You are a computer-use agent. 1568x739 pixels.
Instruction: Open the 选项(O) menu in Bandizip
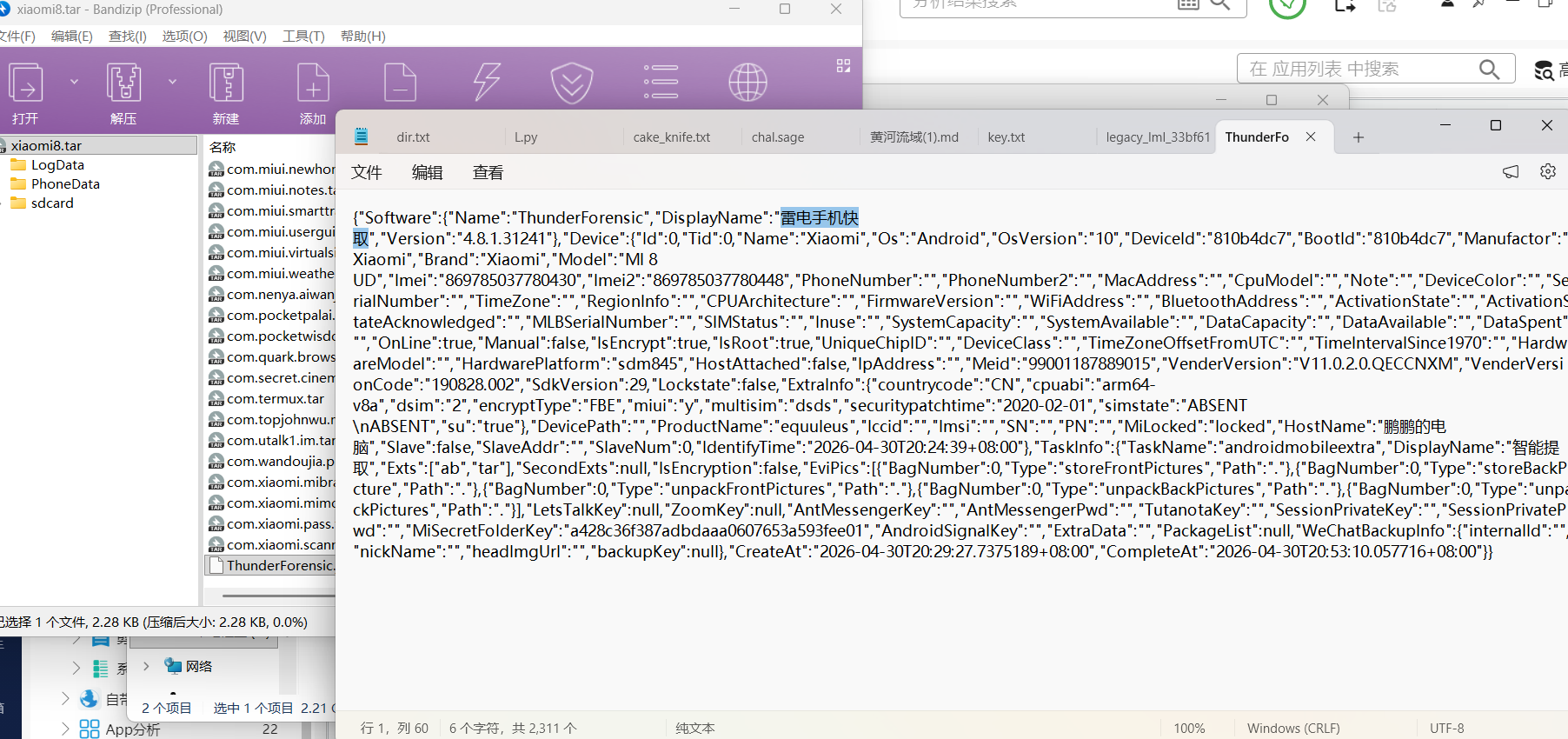click(184, 37)
